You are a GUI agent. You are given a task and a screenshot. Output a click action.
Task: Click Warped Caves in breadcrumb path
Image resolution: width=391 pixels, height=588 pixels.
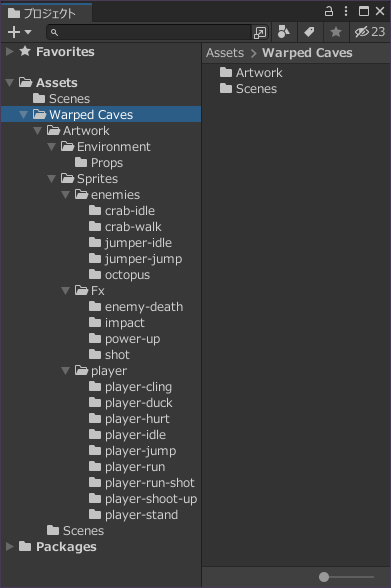[x=307, y=53]
